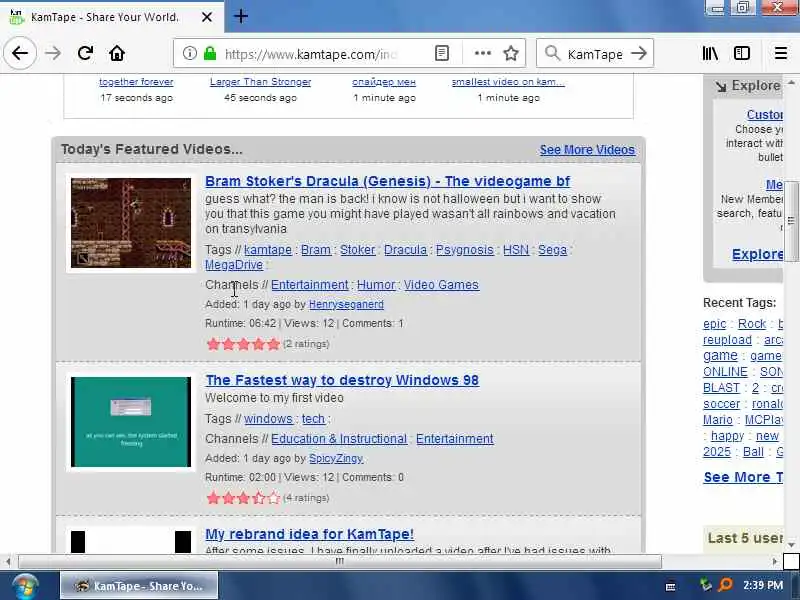This screenshot has height=600, width=800.
Task: Open page actions three-dots menu
Action: click(483, 53)
